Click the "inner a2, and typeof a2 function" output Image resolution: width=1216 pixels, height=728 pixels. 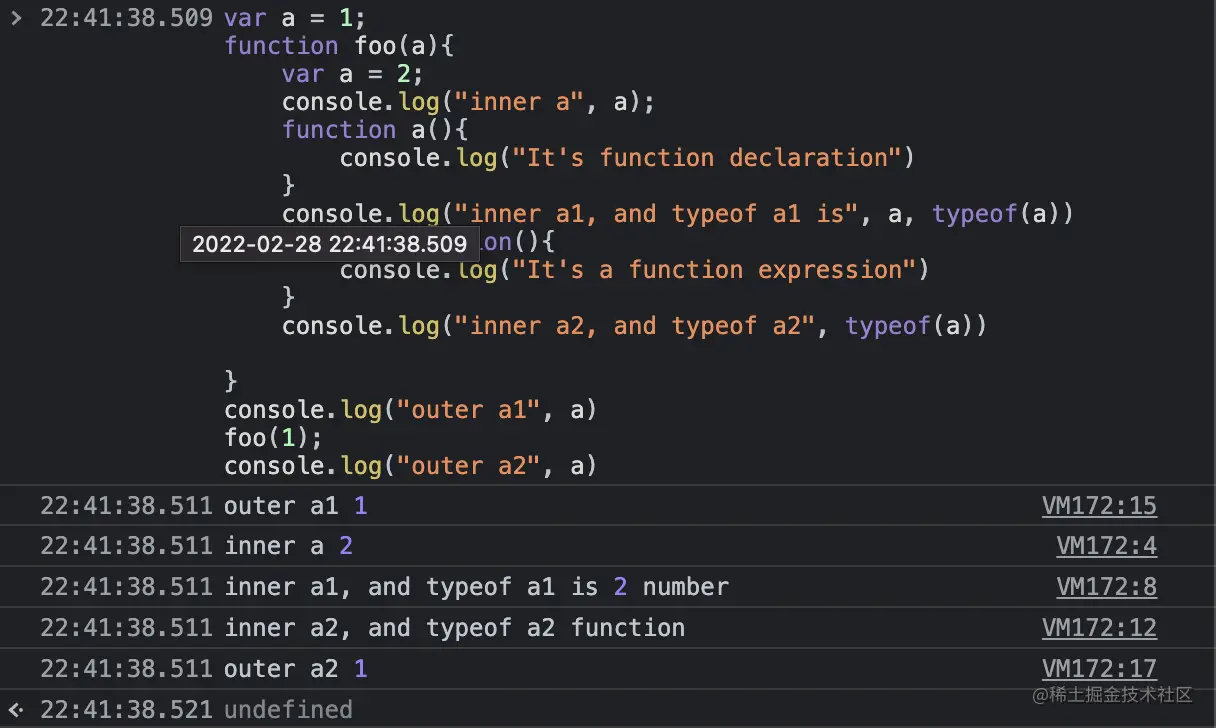pos(455,628)
